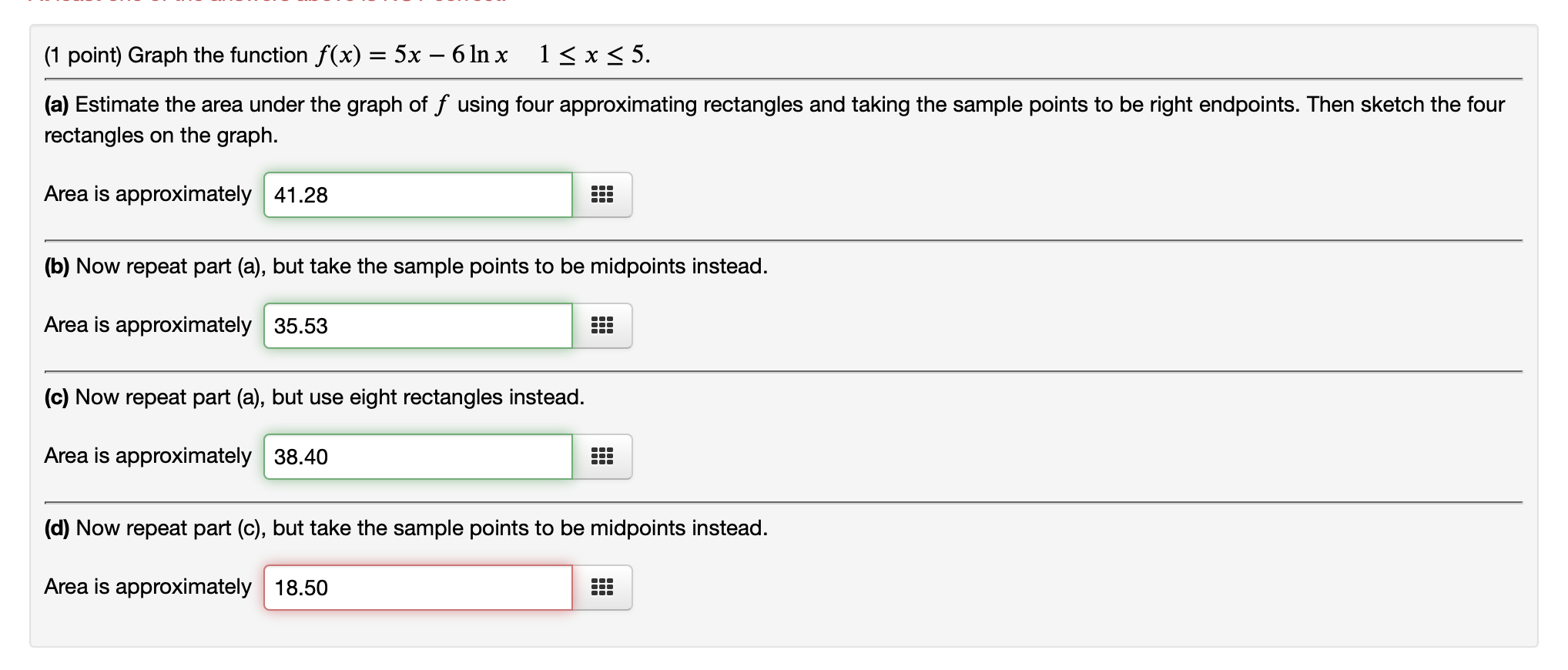Click the part (c) eight rectangles instruction text

pos(313,397)
